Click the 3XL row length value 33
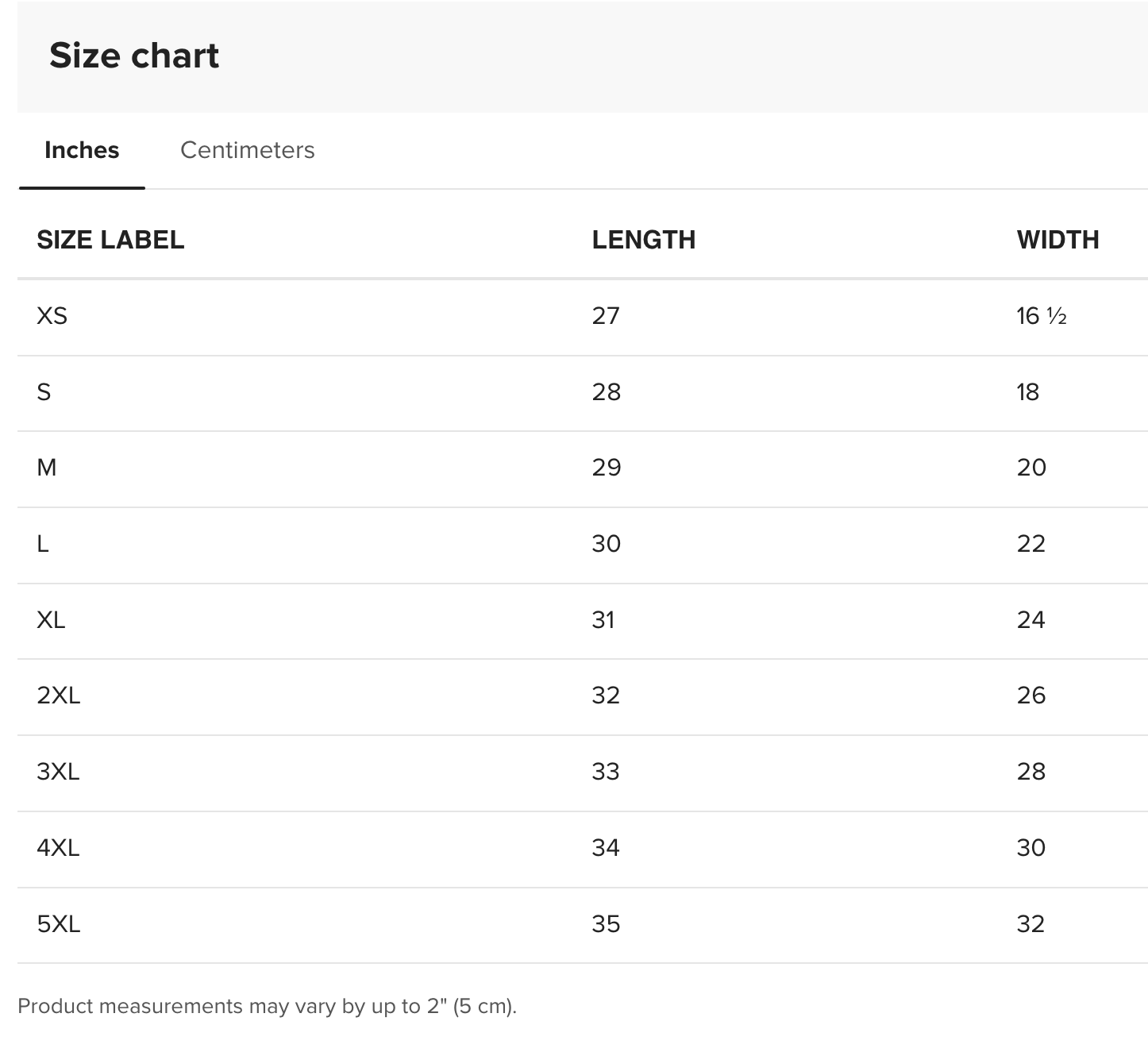The image size is (1148, 1048). (605, 772)
